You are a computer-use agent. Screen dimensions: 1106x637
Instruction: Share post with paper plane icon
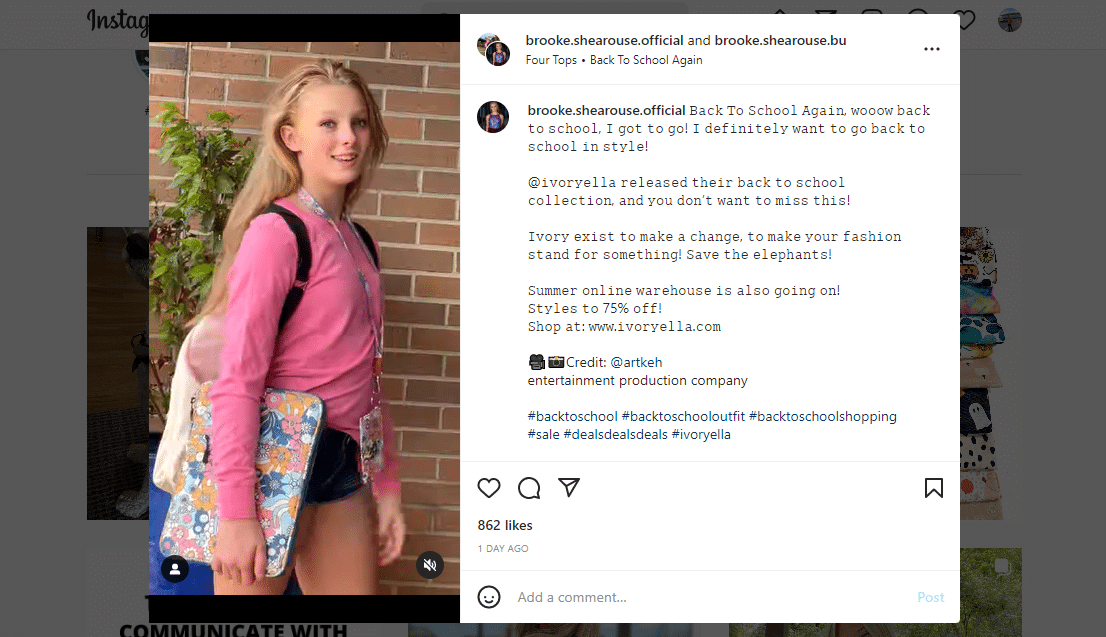click(x=569, y=487)
